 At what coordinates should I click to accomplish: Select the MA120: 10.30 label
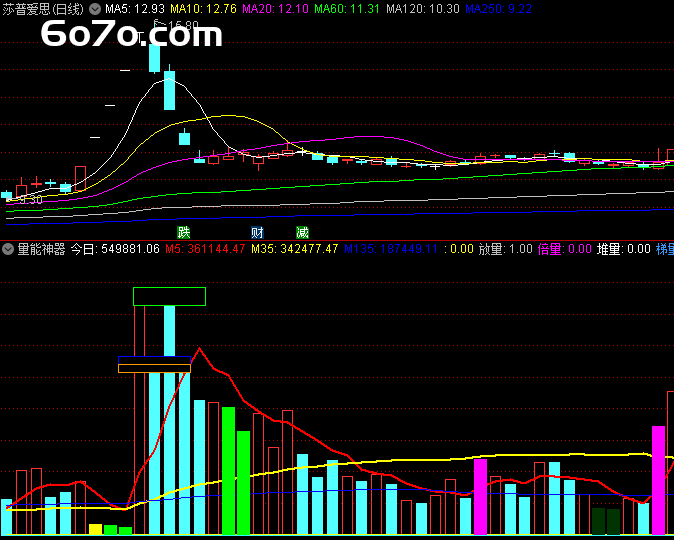pyautogui.click(x=423, y=9)
